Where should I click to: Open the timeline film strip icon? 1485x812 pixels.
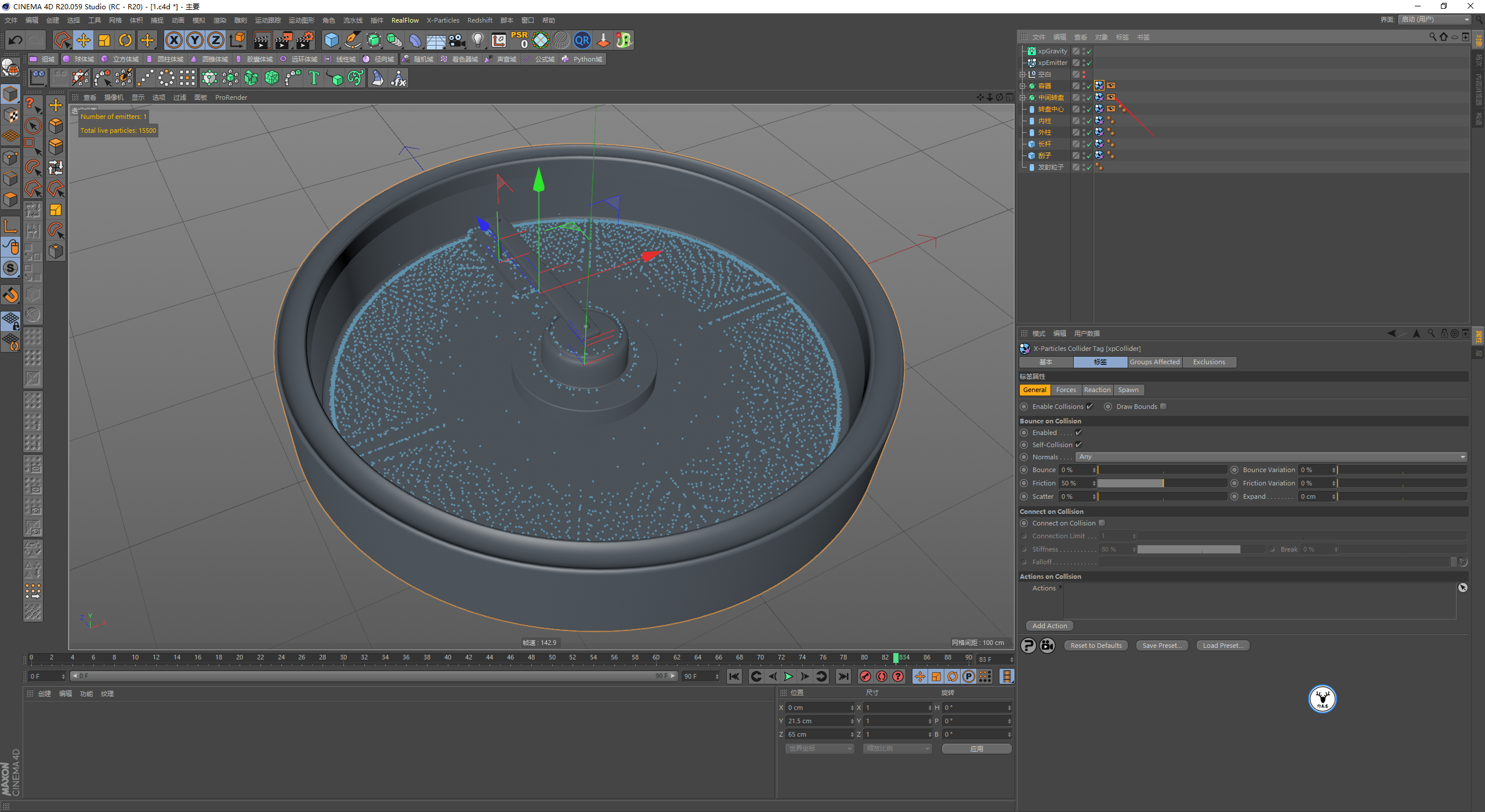coord(1007,676)
